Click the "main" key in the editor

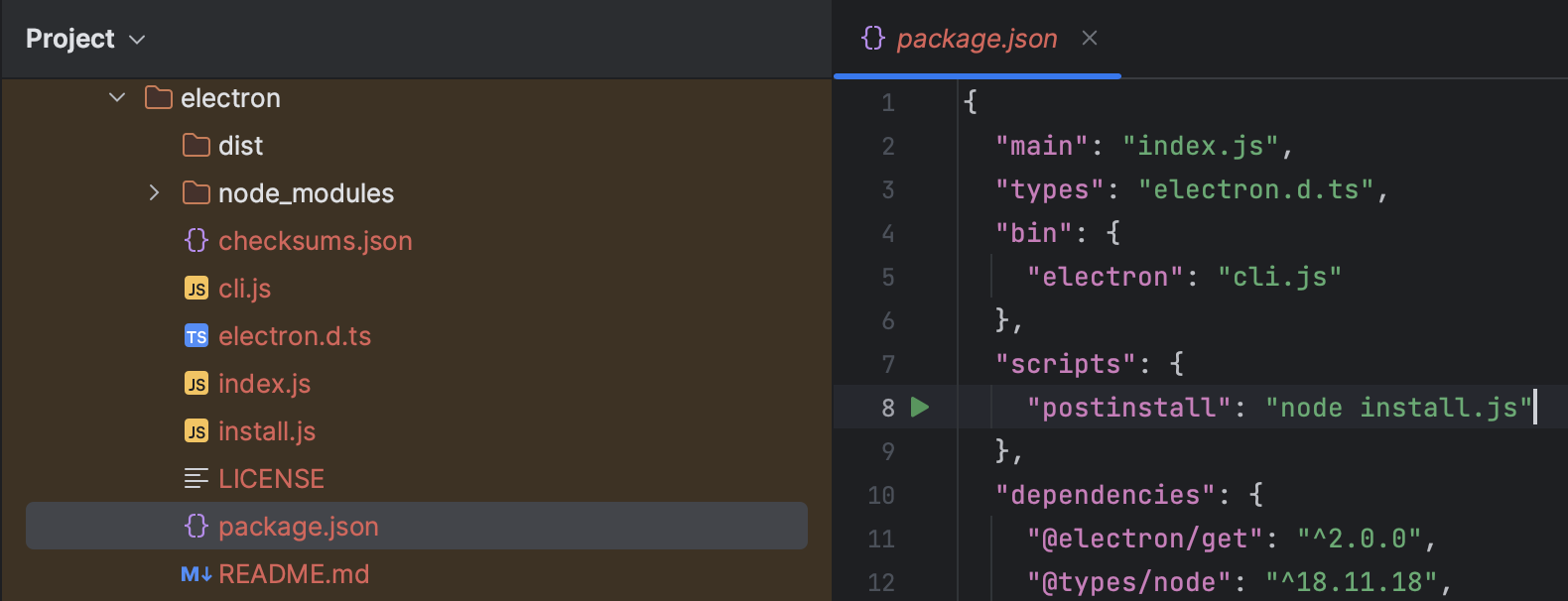point(1042,146)
